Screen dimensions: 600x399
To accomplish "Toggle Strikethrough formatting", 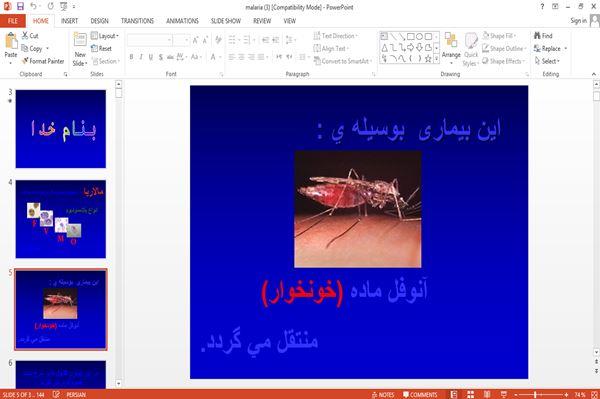I will pyautogui.click(x=170, y=57).
